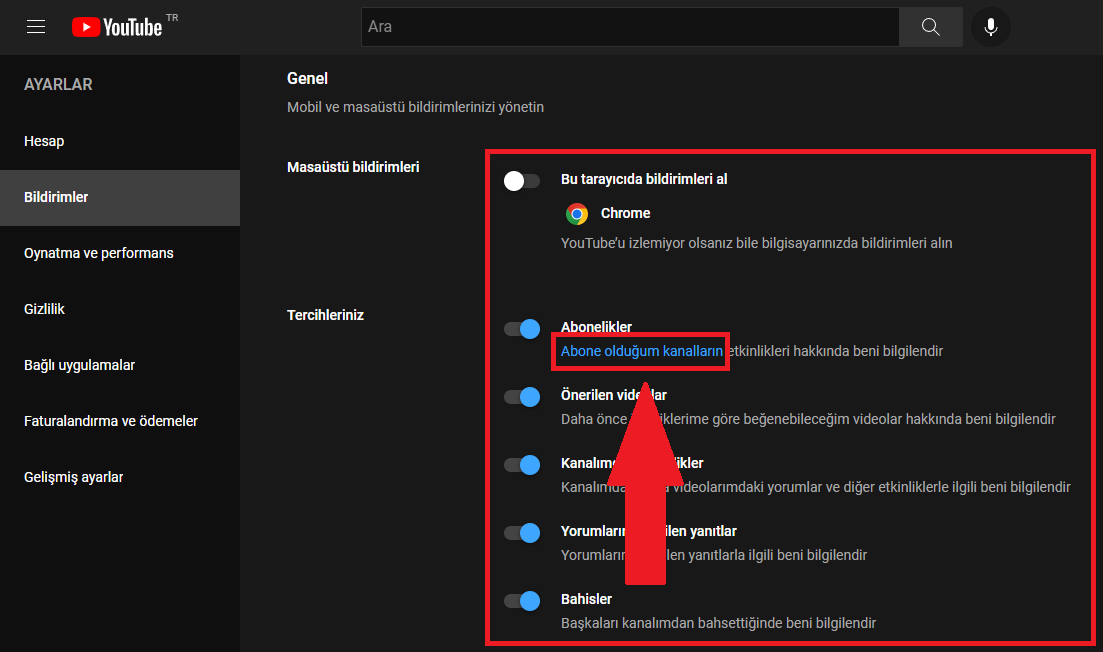Toggle channel activity notifications switch
Screen dimensions: 1103x652
pyautogui.click(x=522, y=465)
